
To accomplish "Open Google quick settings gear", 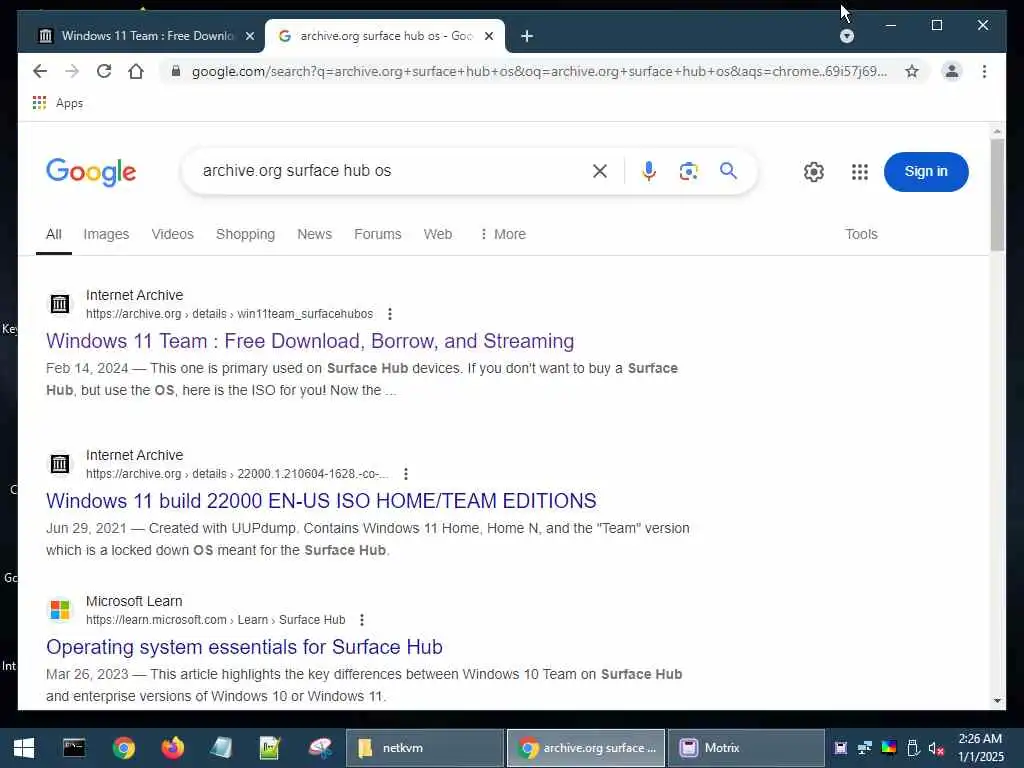I will 814,172.
